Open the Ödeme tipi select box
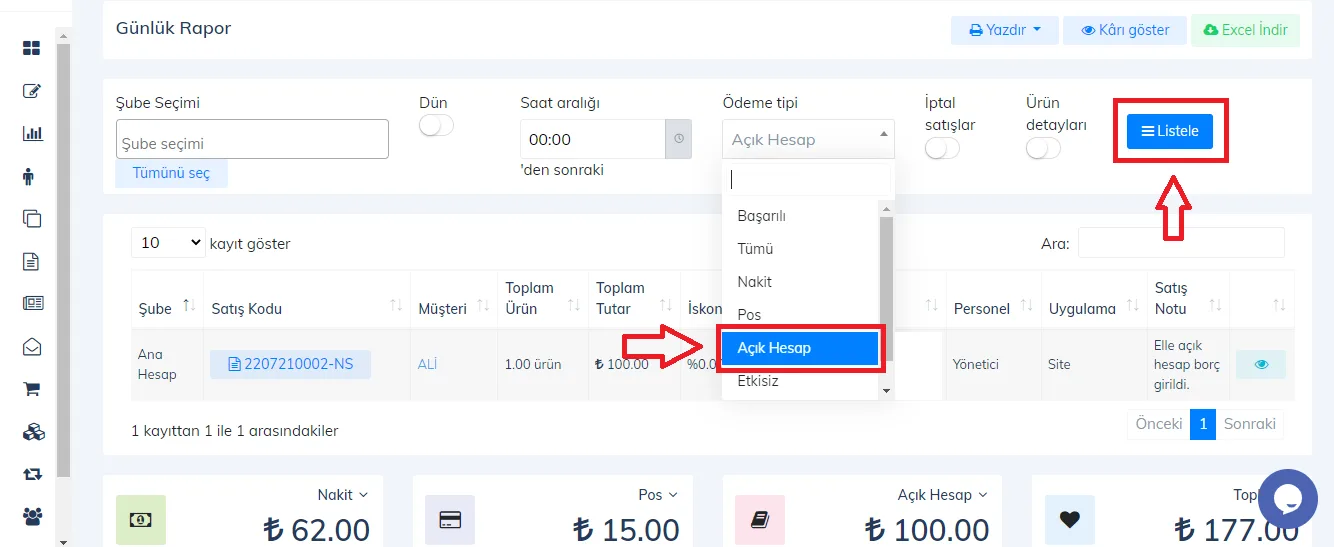This screenshot has width=1334, height=547. click(x=808, y=139)
